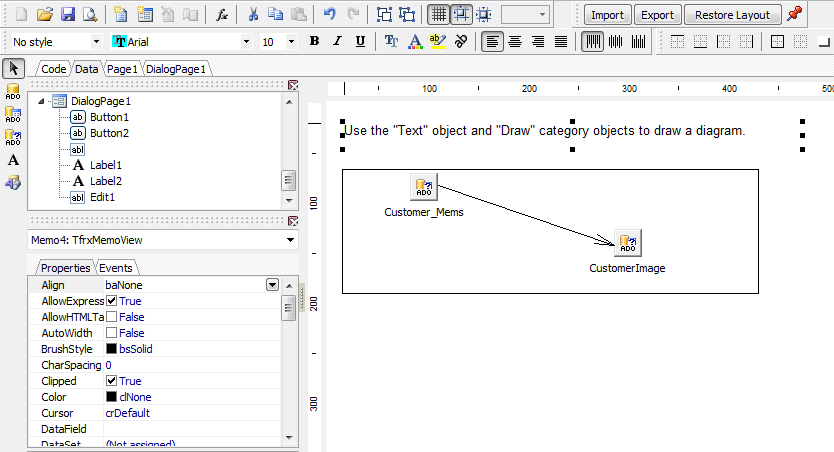Toggle the right frame line
Viewport: 834px width, 452px height.
(x=746, y=41)
